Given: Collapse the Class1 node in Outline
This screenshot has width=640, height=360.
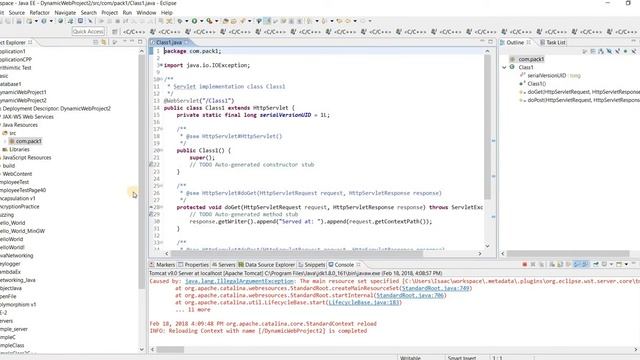Looking at the screenshot, I should coord(504,67).
